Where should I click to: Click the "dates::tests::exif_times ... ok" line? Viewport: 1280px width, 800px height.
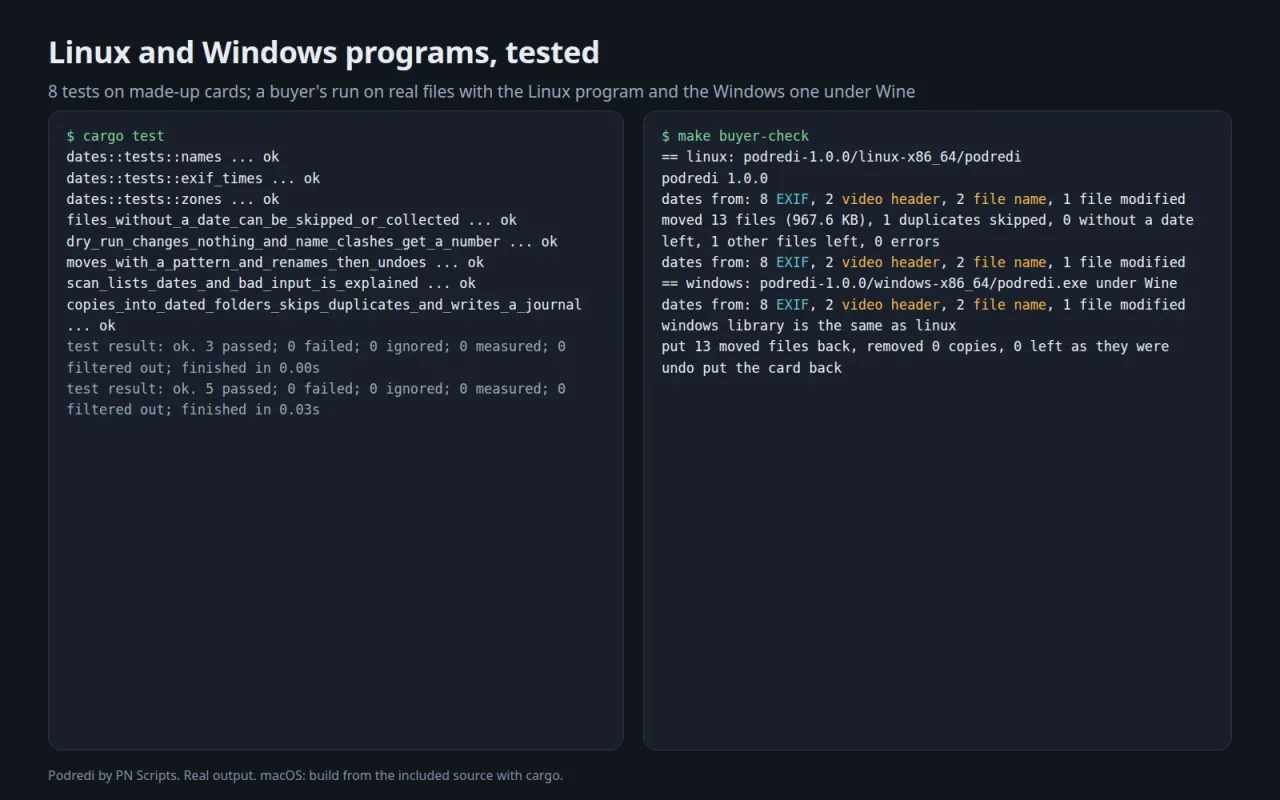pos(193,178)
